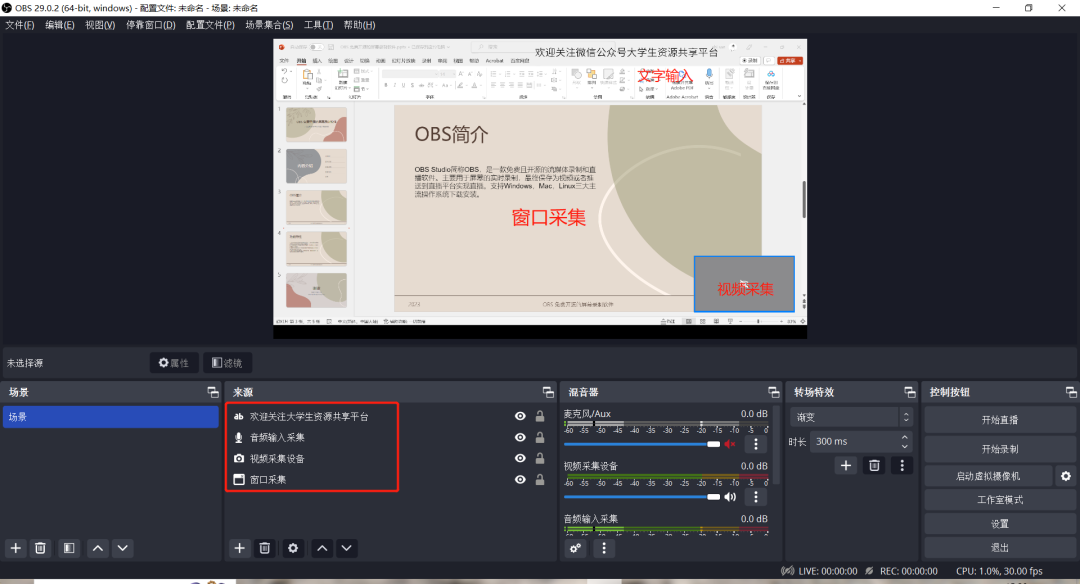This screenshot has width=1080, height=584.
Task: Adjust the 300 ms duration stepper
Action: (x=904, y=441)
